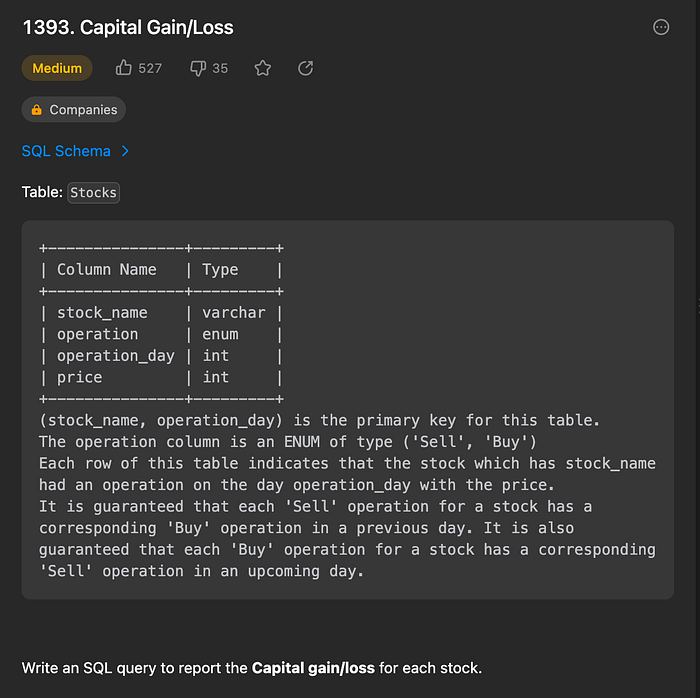
Task: Click the share arrow icon
Action: (305, 68)
